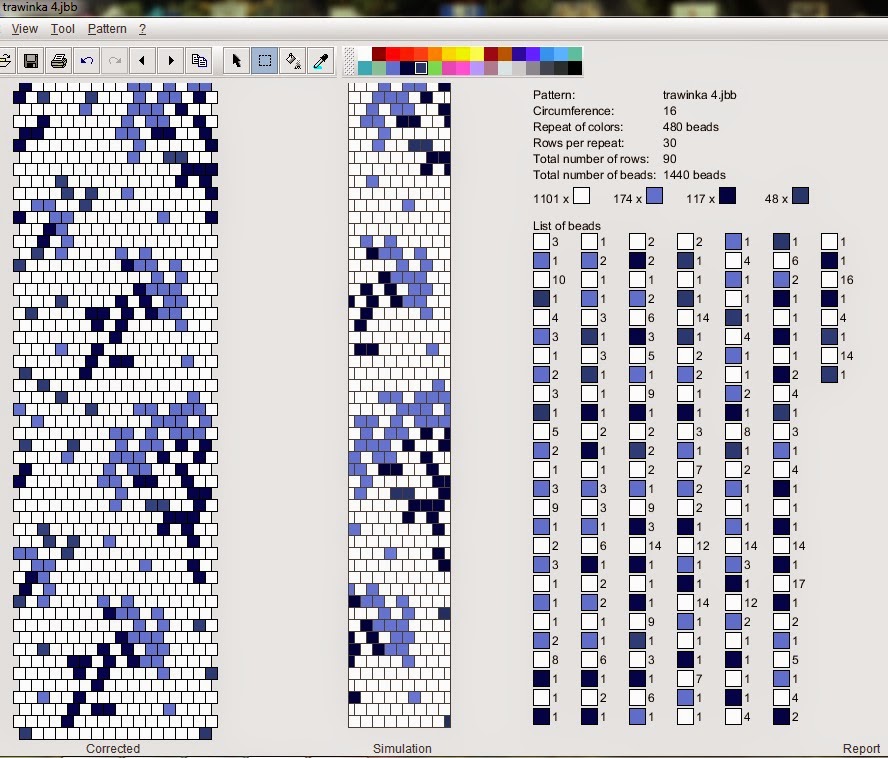
Task: Click the Circumference value 16
Action: 669,111
